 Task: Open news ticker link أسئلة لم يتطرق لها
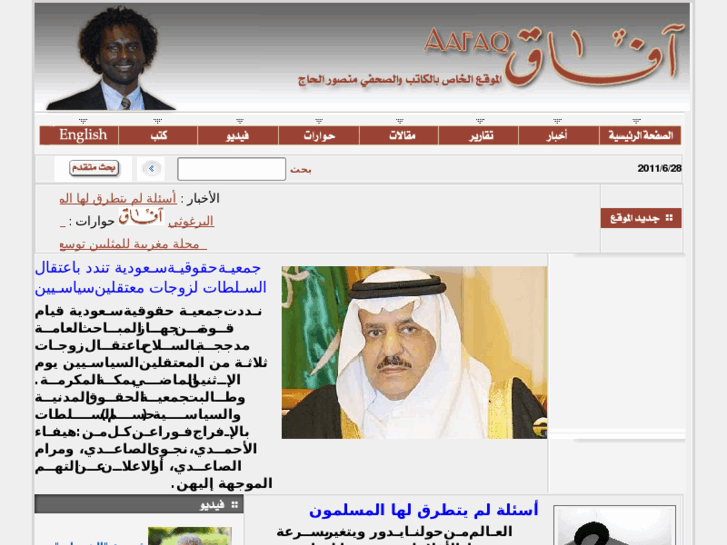(x=118, y=199)
